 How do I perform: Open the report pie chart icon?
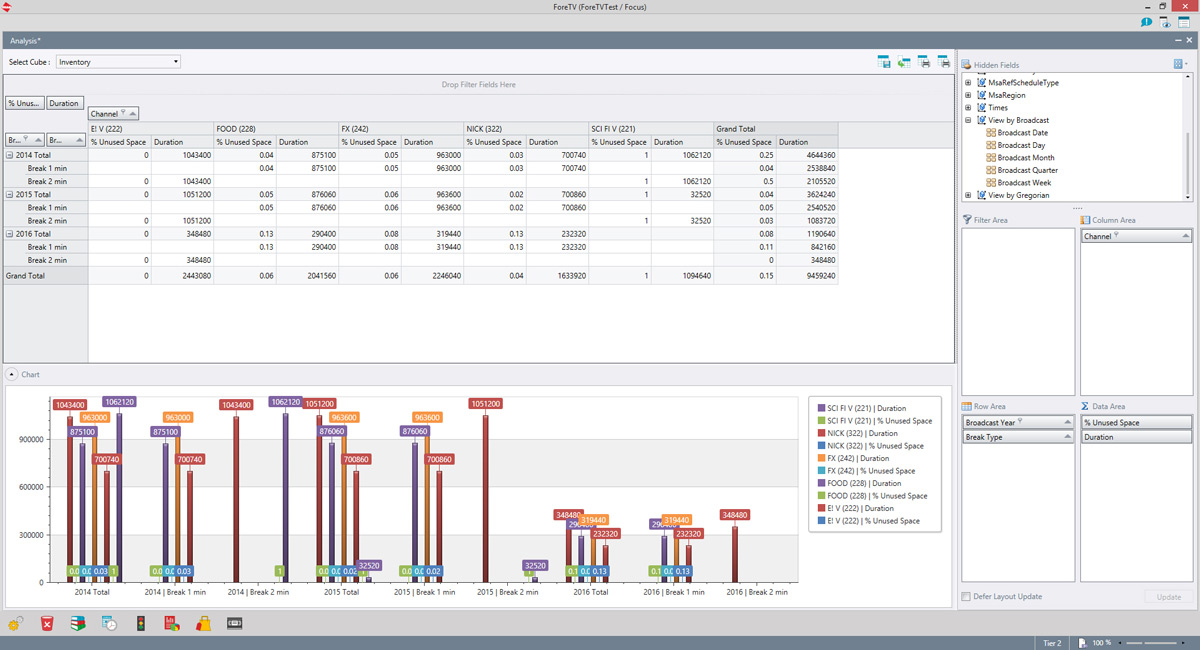(172, 623)
